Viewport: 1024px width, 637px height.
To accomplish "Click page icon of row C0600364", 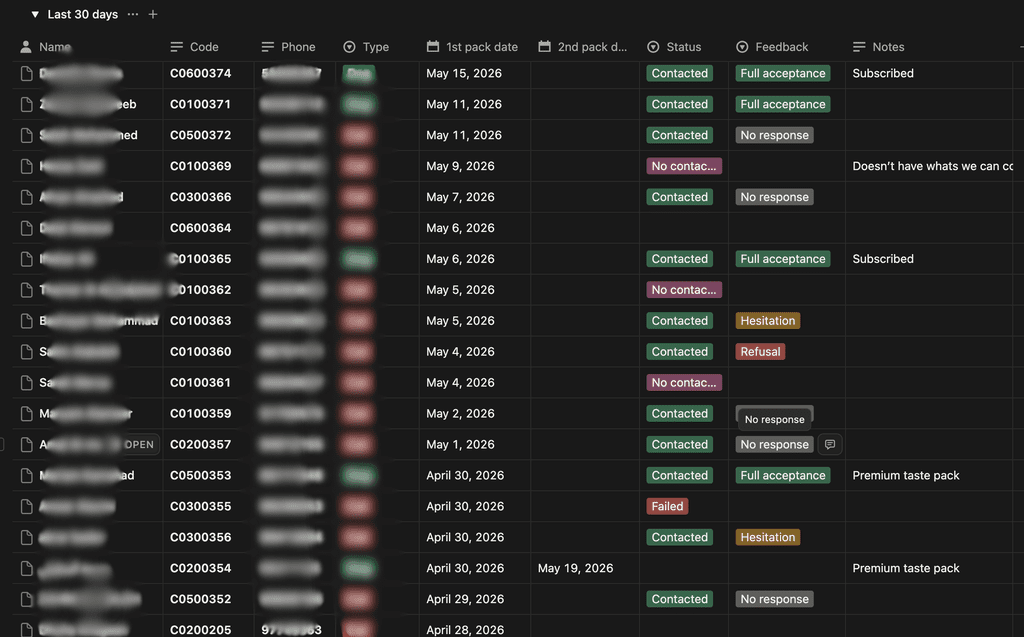I will point(26,228).
